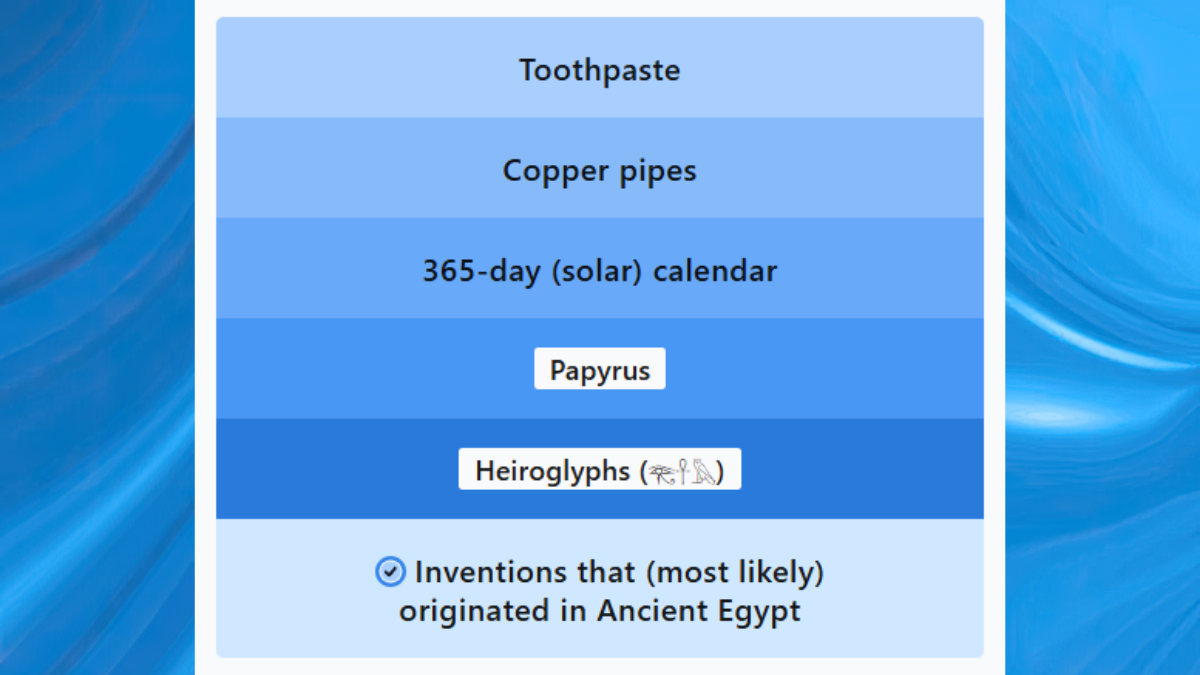Click the text 'originated in Ancient Egypt'
The image size is (1200, 675).
pyautogui.click(x=600, y=611)
